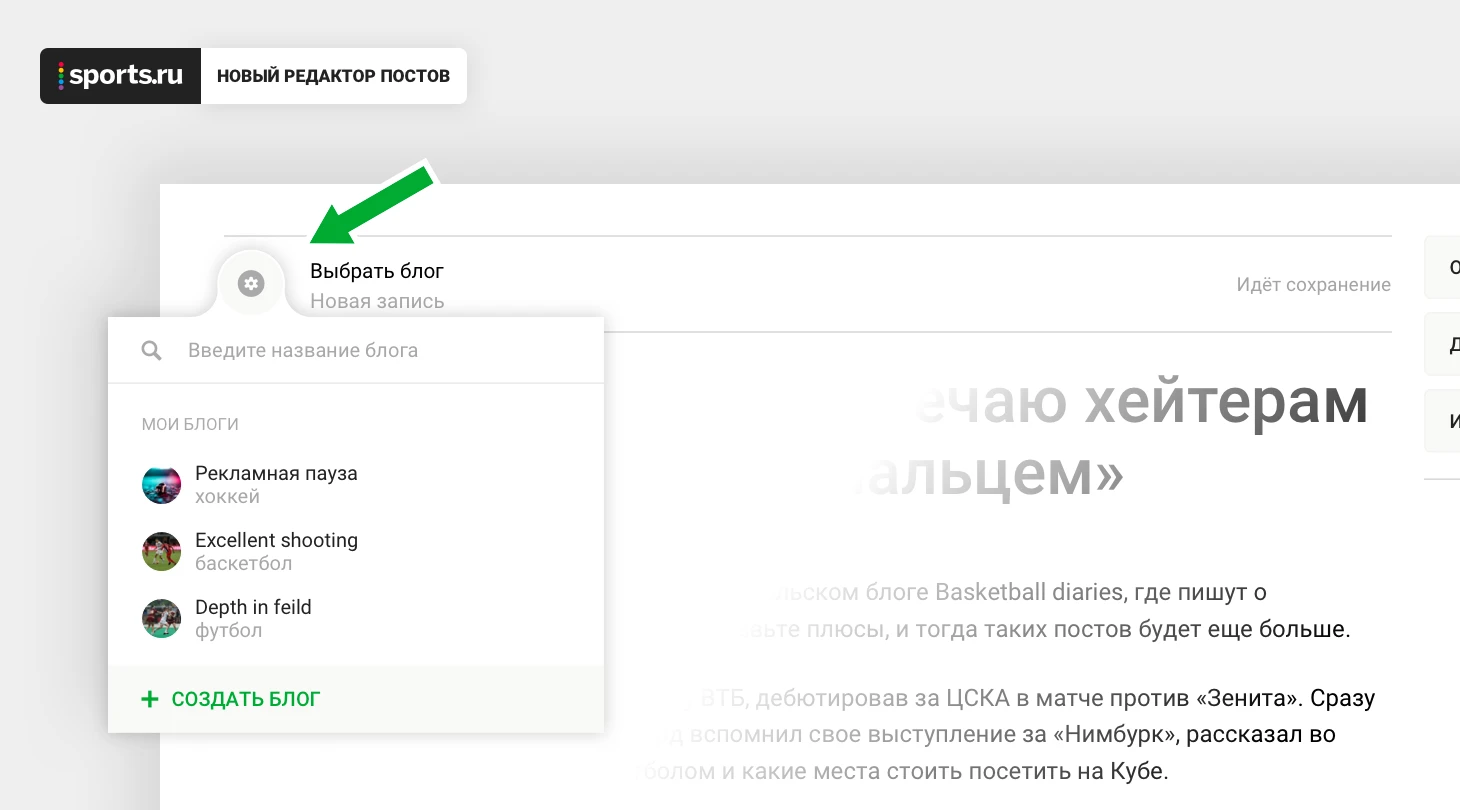
Task: Click the СОЗДАТЬ БЛОГ button
Action: click(356, 699)
